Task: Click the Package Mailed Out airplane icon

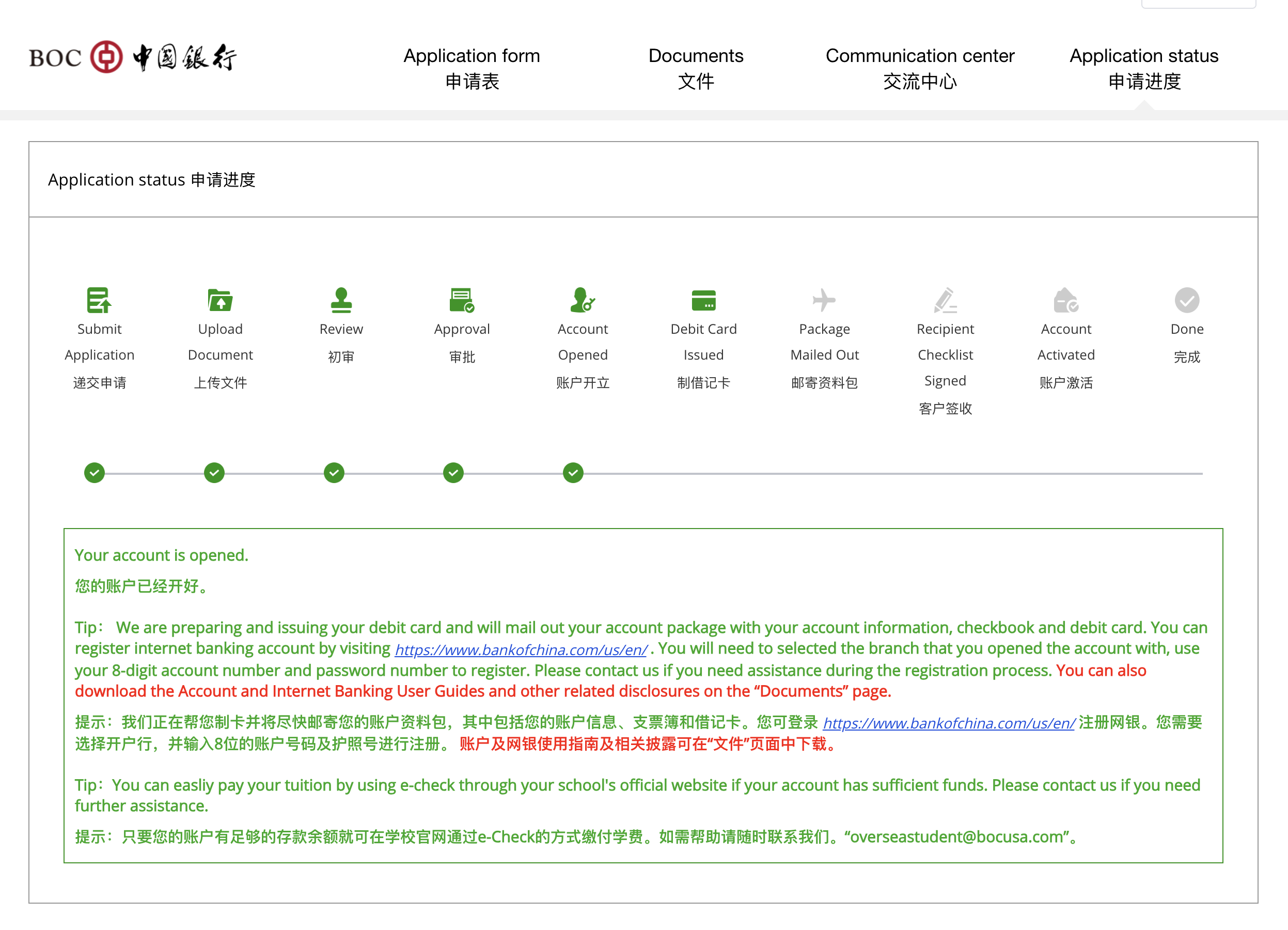Action: tap(824, 300)
